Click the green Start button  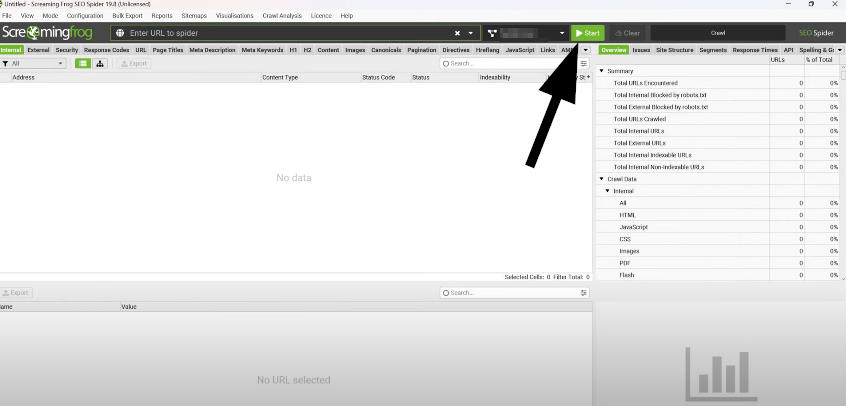tap(588, 33)
